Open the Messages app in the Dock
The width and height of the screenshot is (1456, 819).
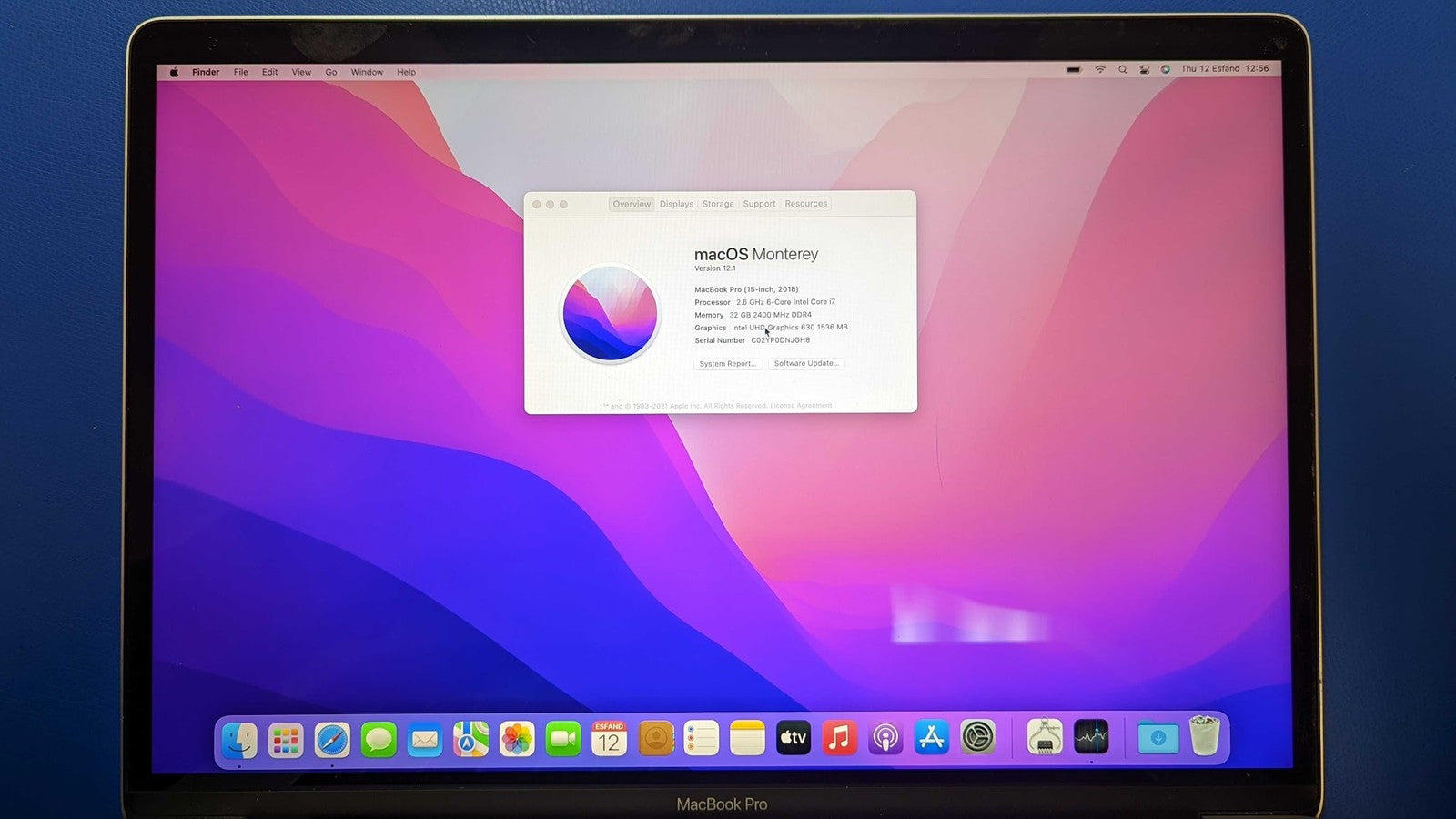coord(379,740)
